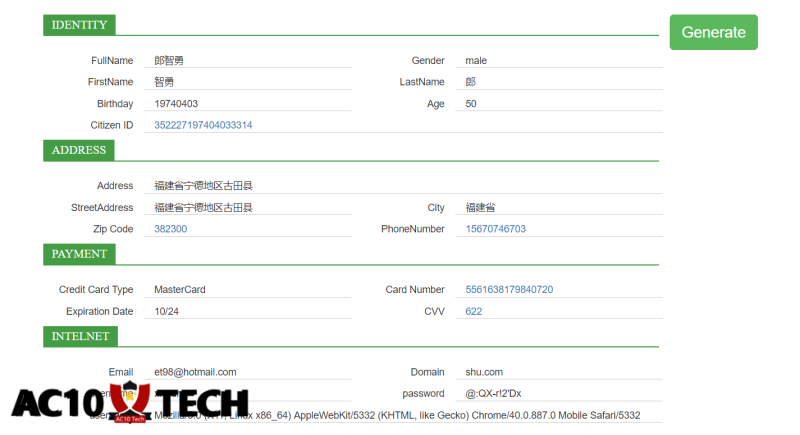Click the FullName field
This screenshot has width=800, height=435.
point(250,60)
